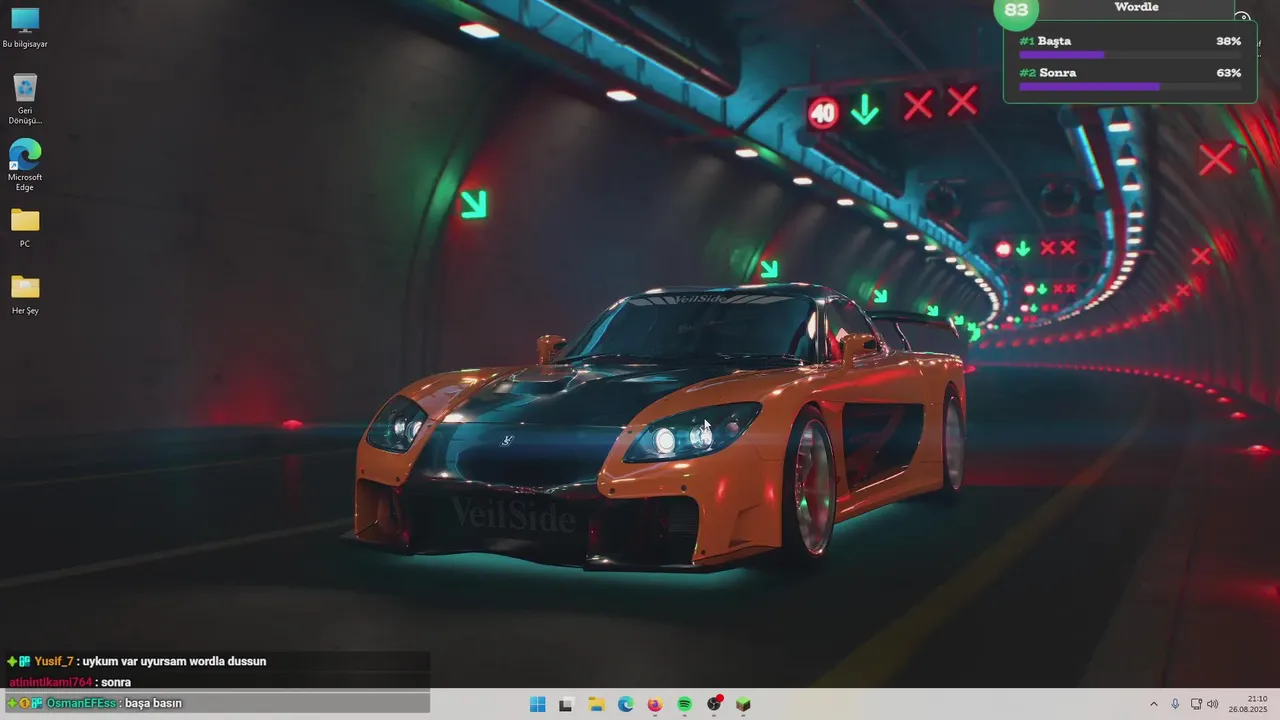Open File Explorer from the taskbar
Screen dimensions: 1280x720
coord(596,704)
